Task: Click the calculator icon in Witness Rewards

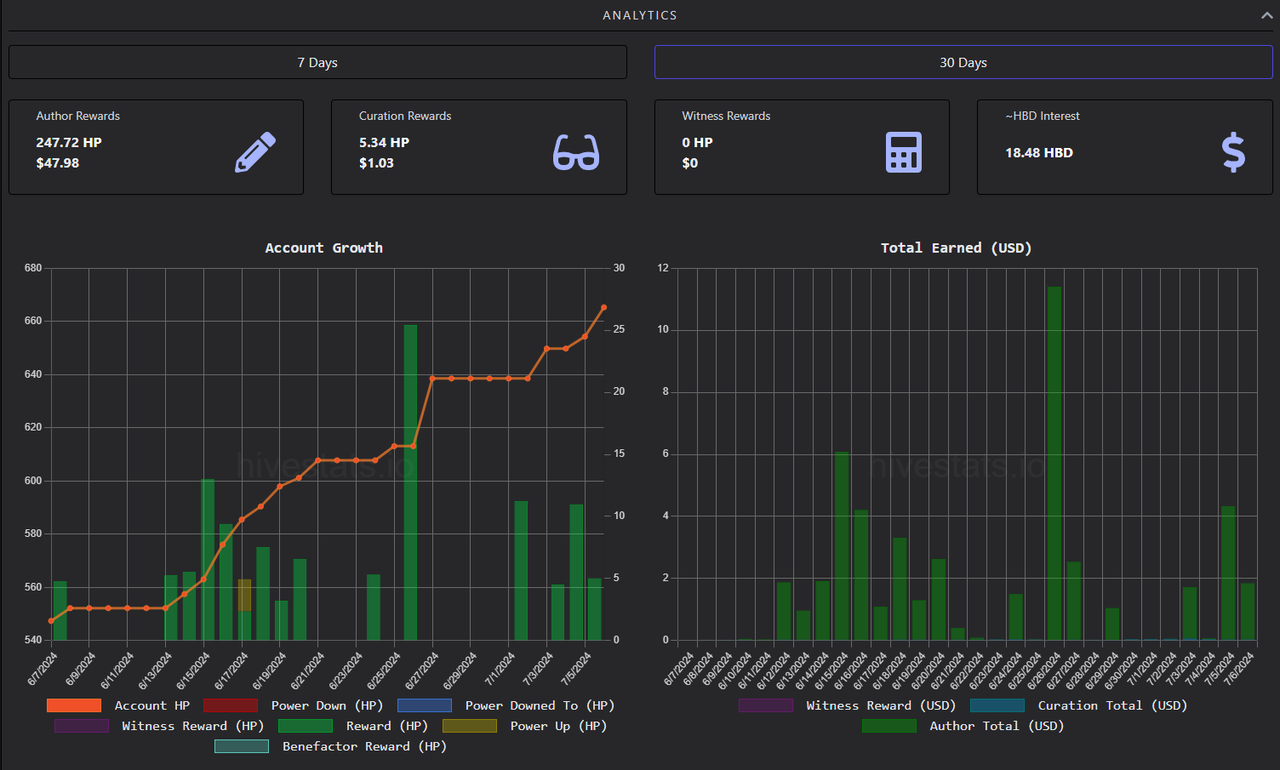Action: [x=904, y=152]
